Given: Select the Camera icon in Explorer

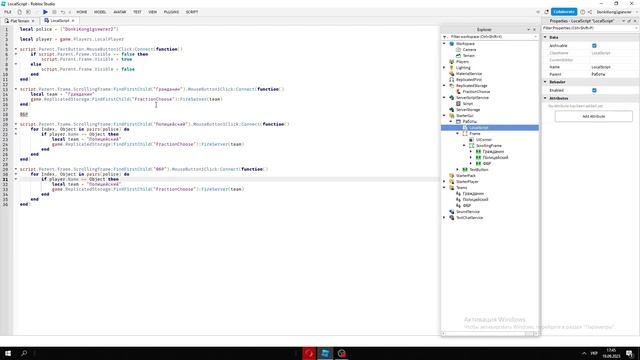Looking at the screenshot, I should [458, 50].
